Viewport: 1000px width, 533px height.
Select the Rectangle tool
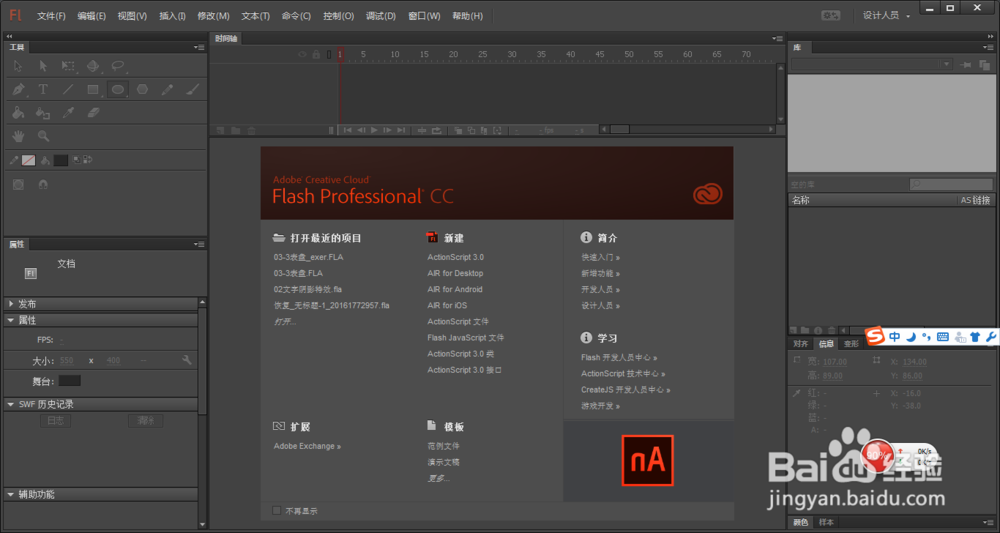pos(93,90)
